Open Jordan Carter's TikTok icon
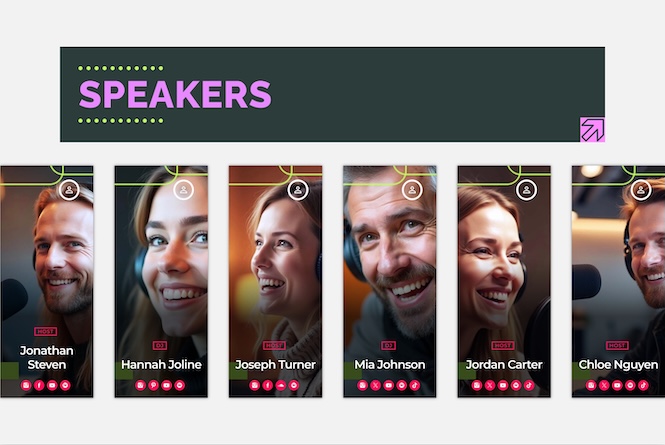 tap(529, 385)
